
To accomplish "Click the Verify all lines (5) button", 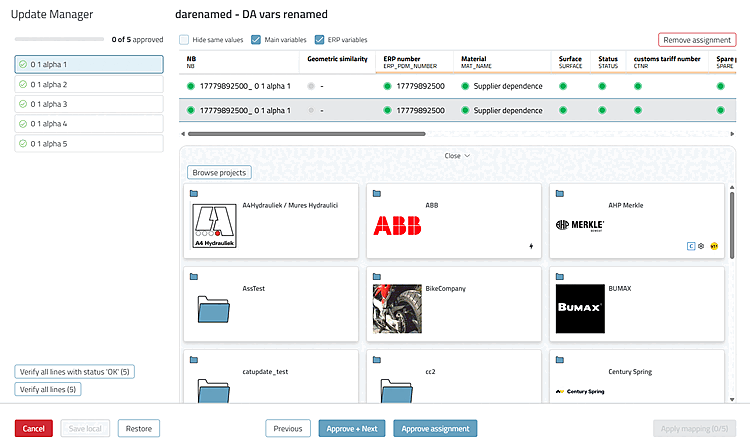I will tap(48, 389).
